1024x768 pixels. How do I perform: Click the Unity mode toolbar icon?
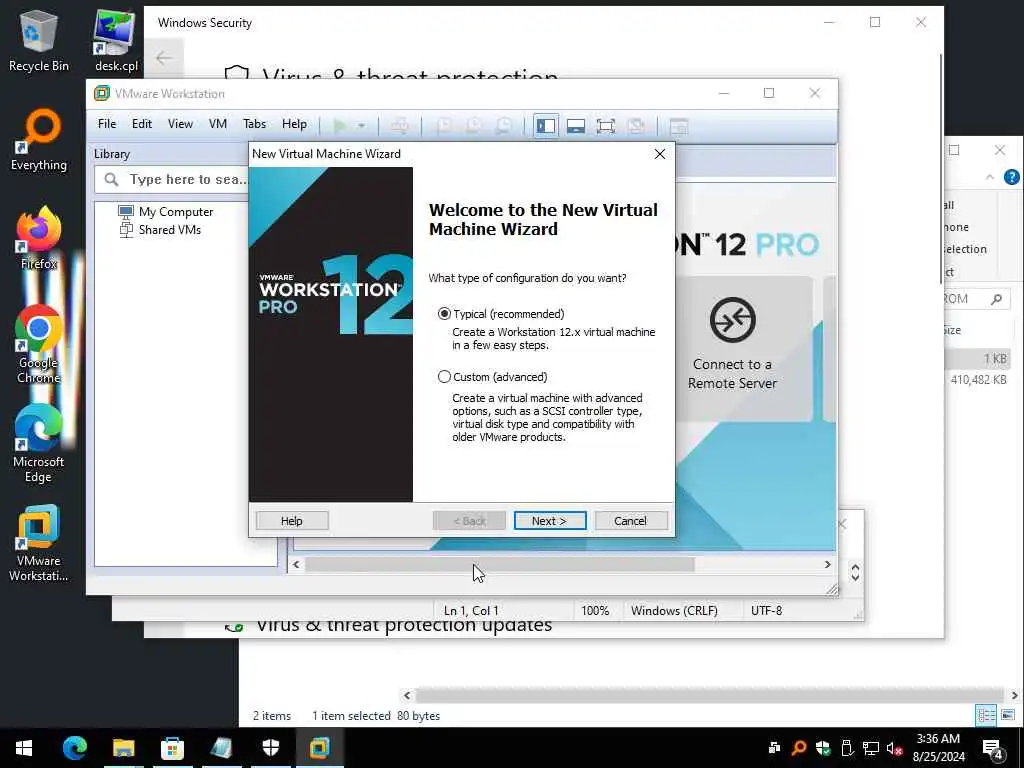coord(636,125)
